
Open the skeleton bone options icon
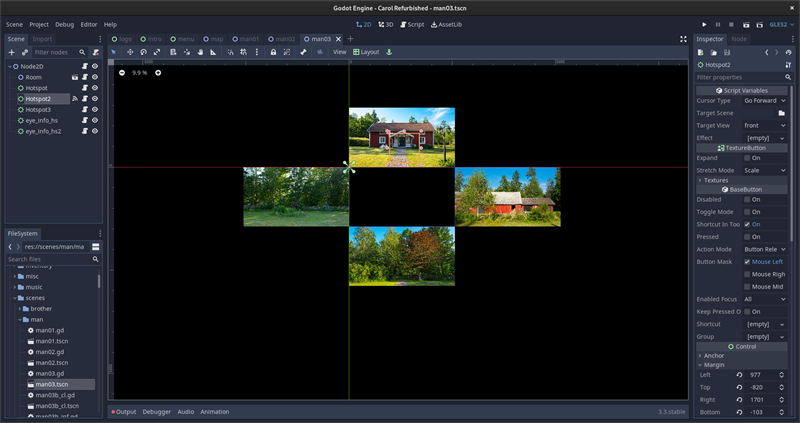pyautogui.click(x=304, y=52)
